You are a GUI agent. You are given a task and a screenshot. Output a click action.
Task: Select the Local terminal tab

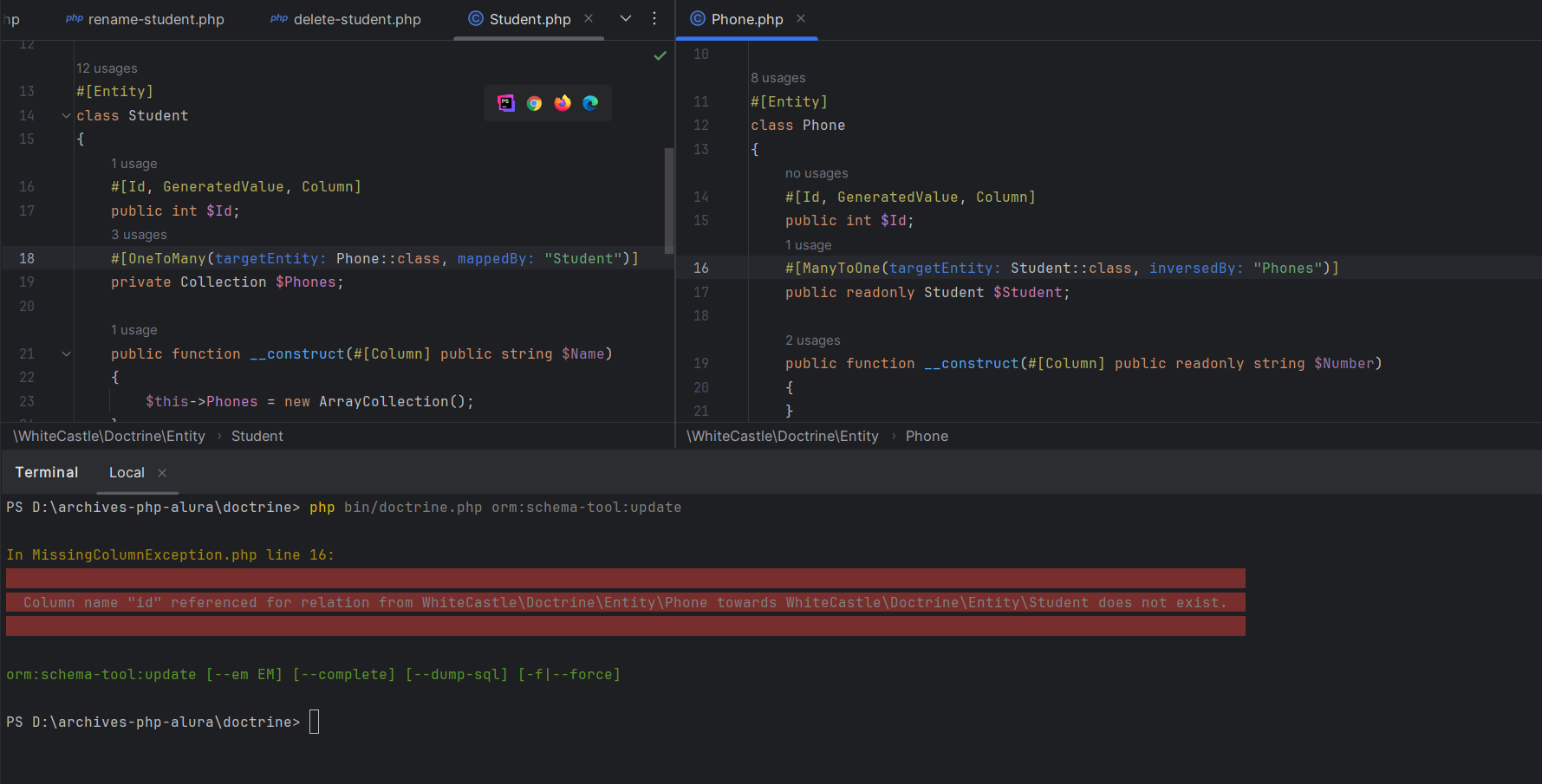tap(127, 472)
